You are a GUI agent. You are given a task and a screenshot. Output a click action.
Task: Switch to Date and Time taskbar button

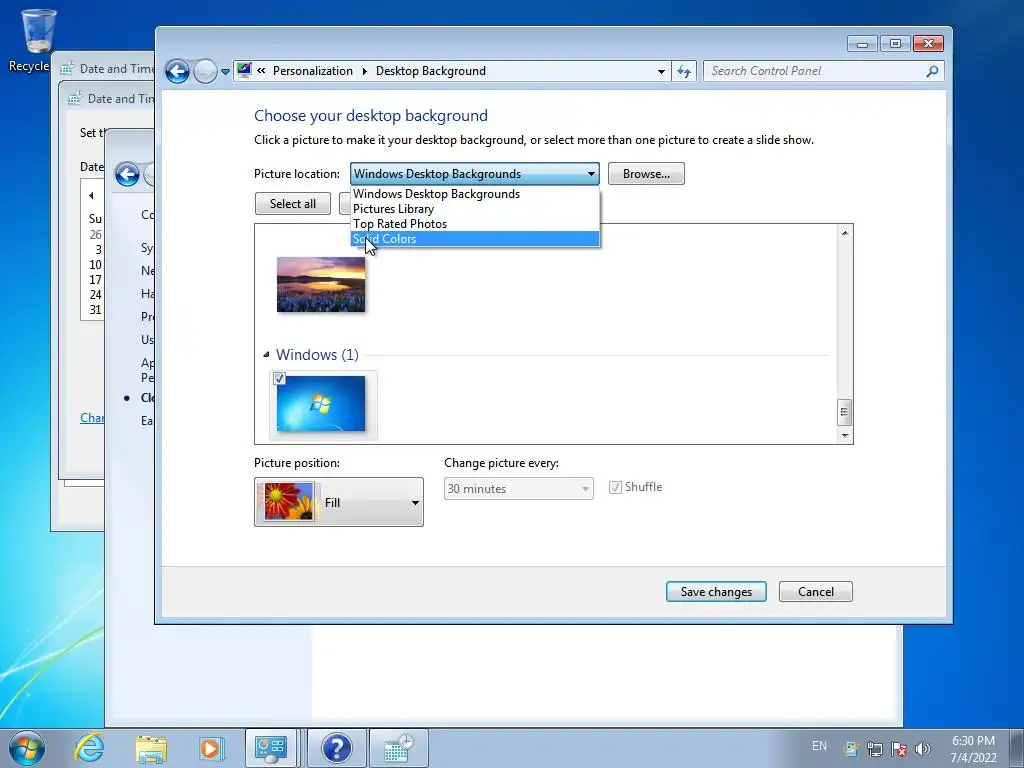[399, 748]
